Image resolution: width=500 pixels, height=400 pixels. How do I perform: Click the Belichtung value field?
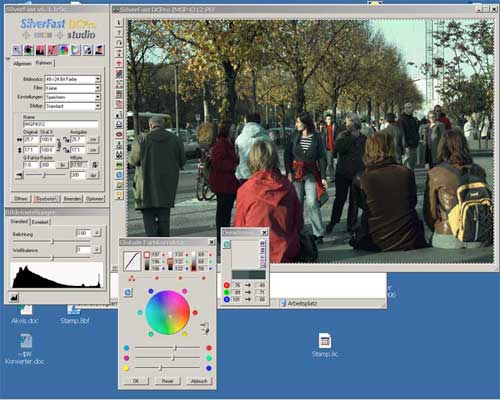83,233
